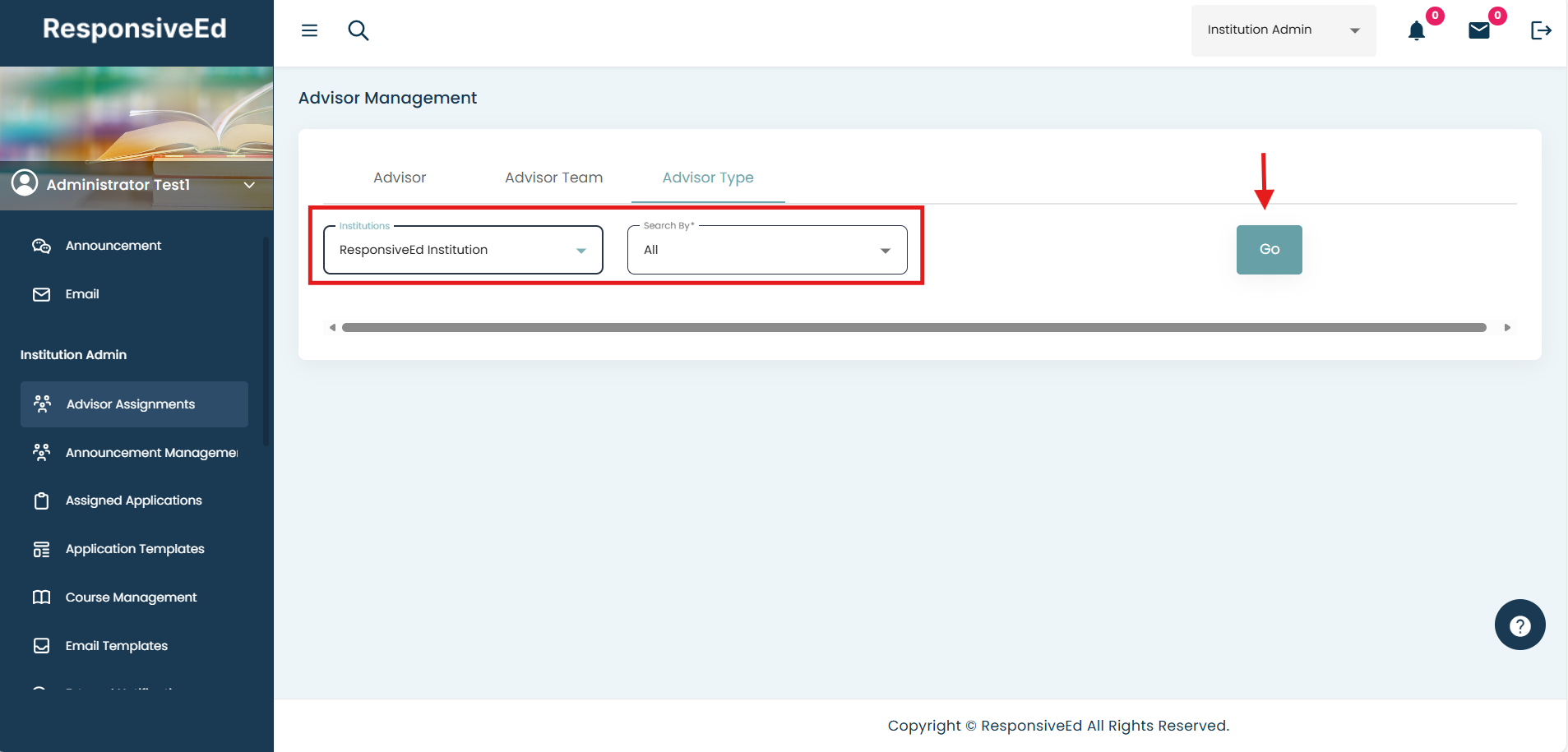Expand the Administrator Test1 chevron
The height and width of the screenshot is (752, 1568).
[x=249, y=185]
